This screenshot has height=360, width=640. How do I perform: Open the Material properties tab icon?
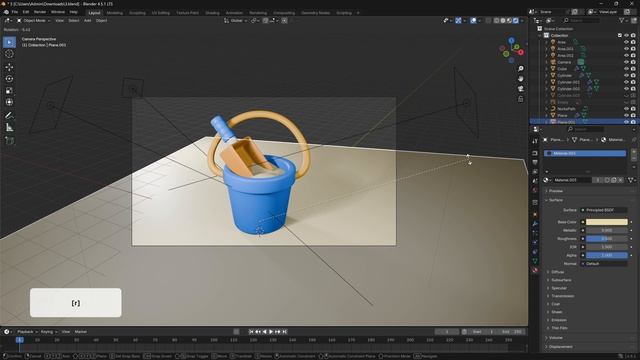[x=535, y=270]
